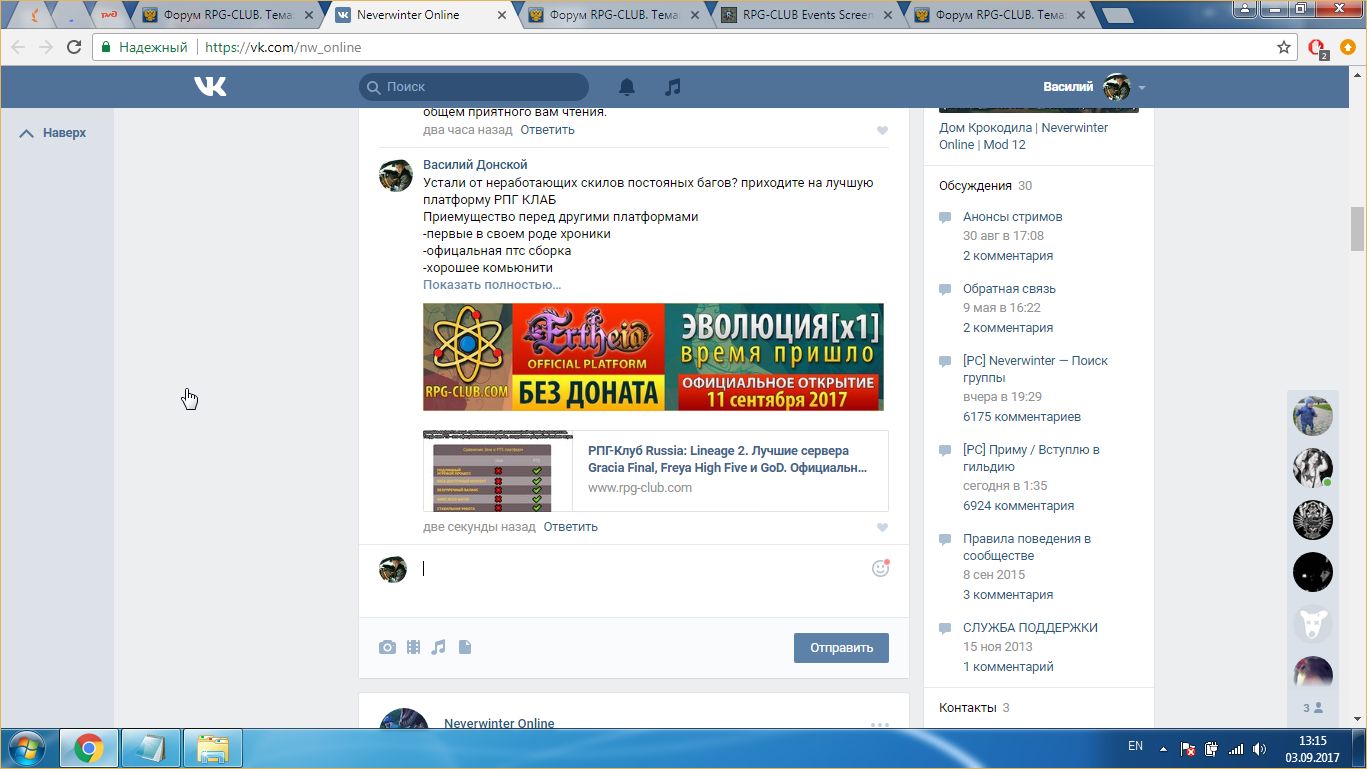Click the EN language indicator
Screen dimensions: 1367x769
[1135, 746]
